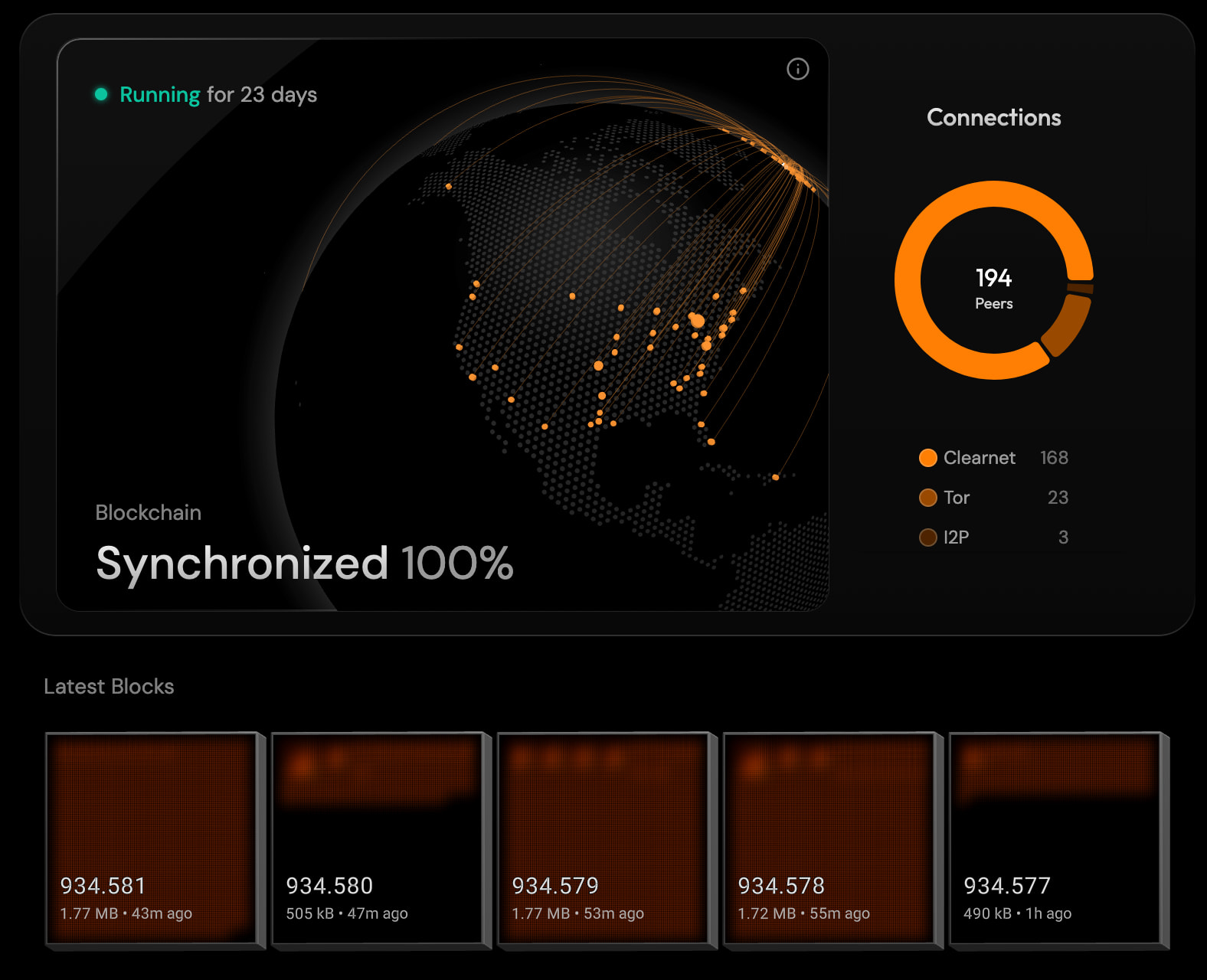Click the info icon on globe panel
Image resolution: width=1207 pixels, height=980 pixels.
[x=797, y=69]
